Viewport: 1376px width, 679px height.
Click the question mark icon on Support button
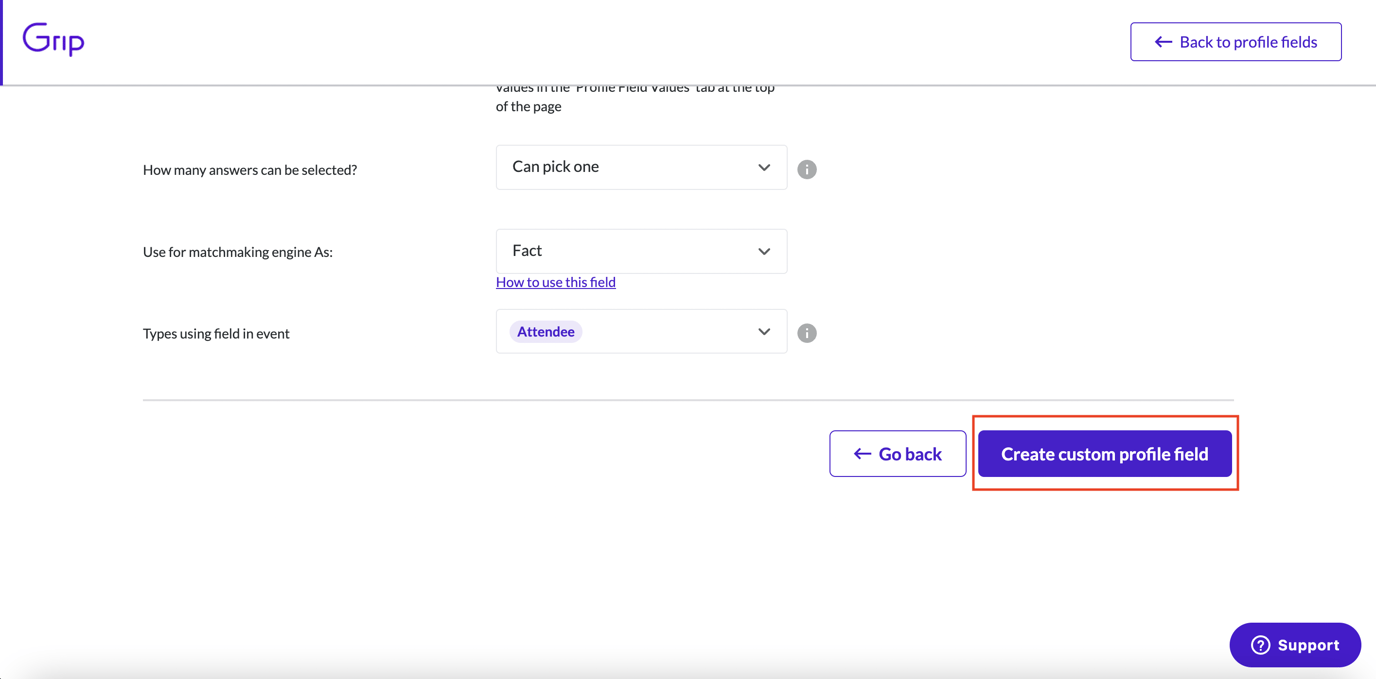[x=1262, y=645]
